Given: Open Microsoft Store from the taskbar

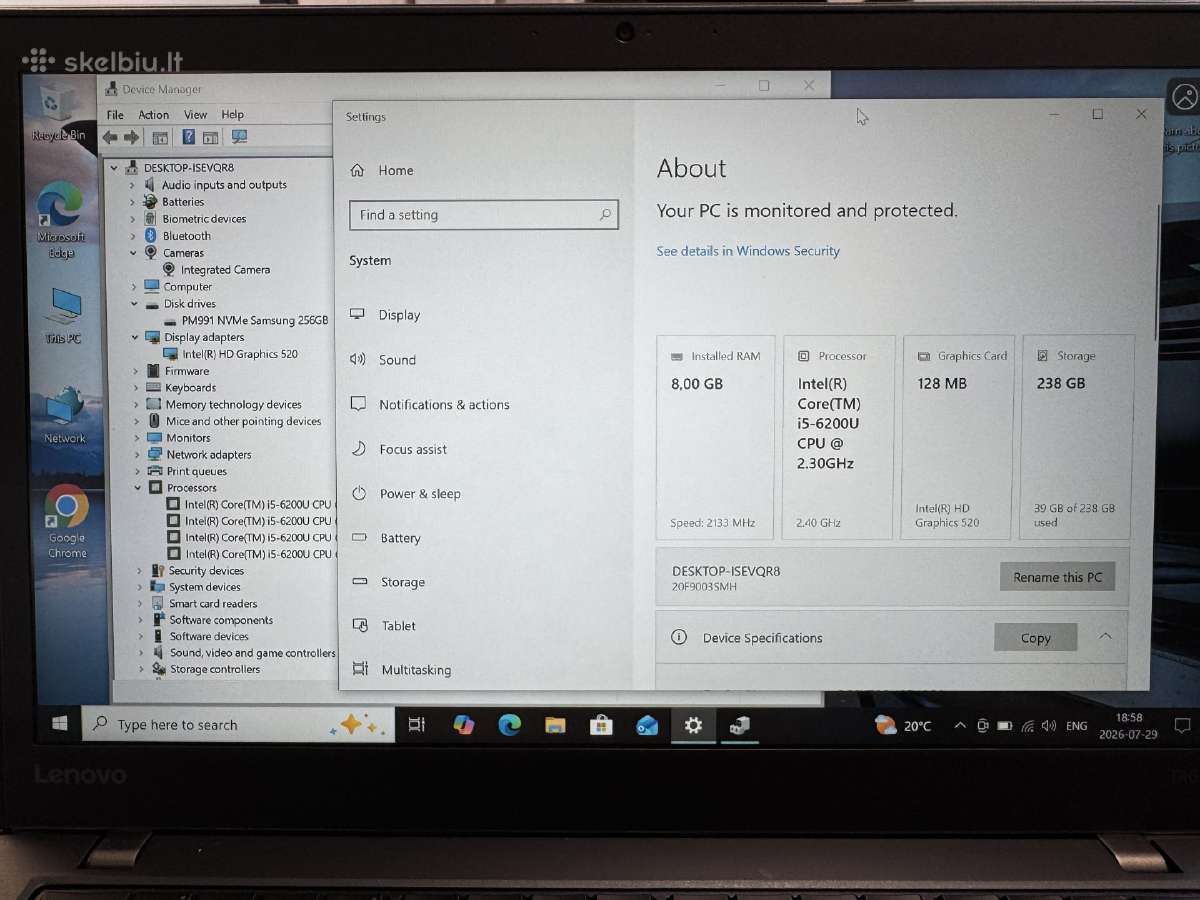Looking at the screenshot, I should (601, 725).
